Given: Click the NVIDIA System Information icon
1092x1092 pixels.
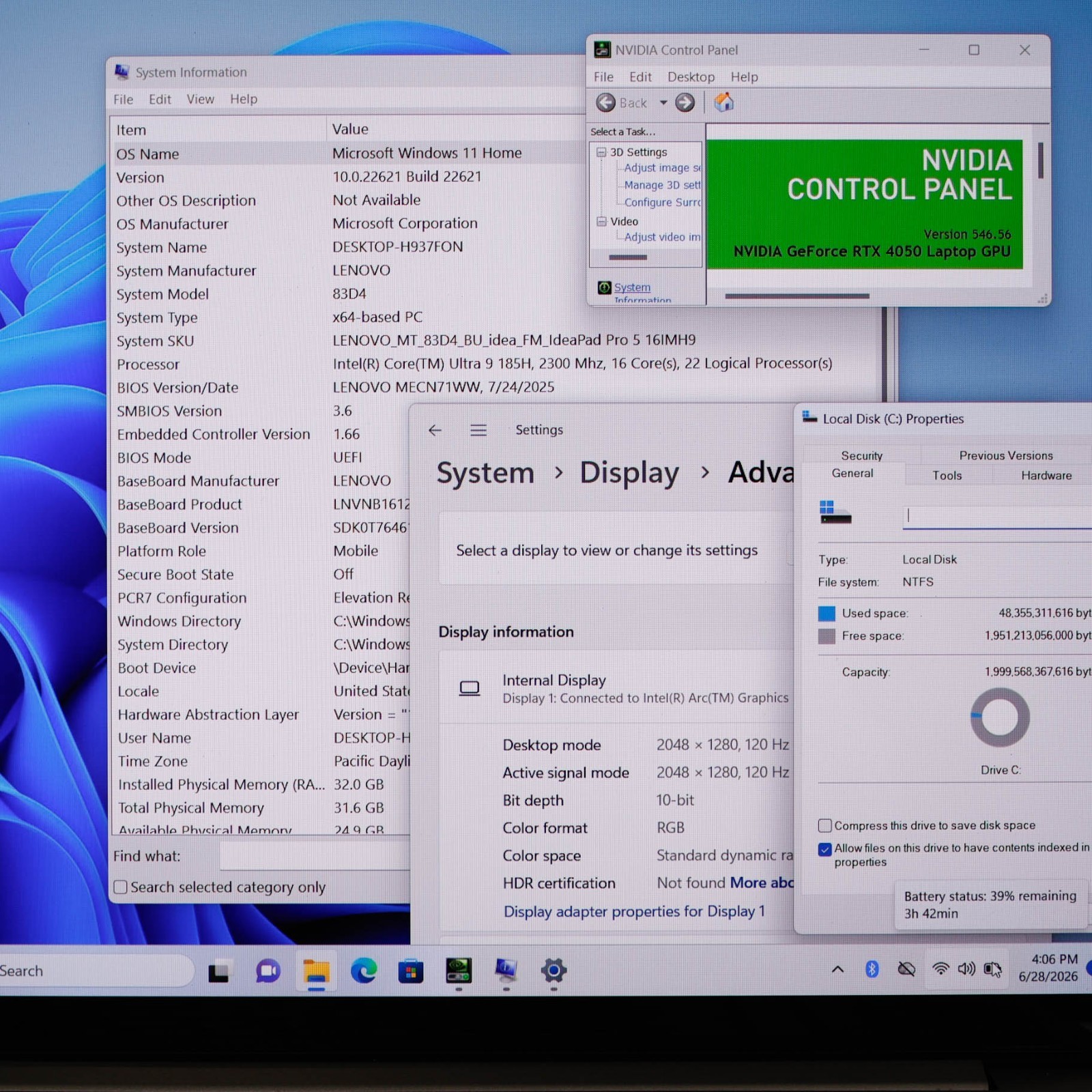Looking at the screenshot, I should click(x=604, y=287).
